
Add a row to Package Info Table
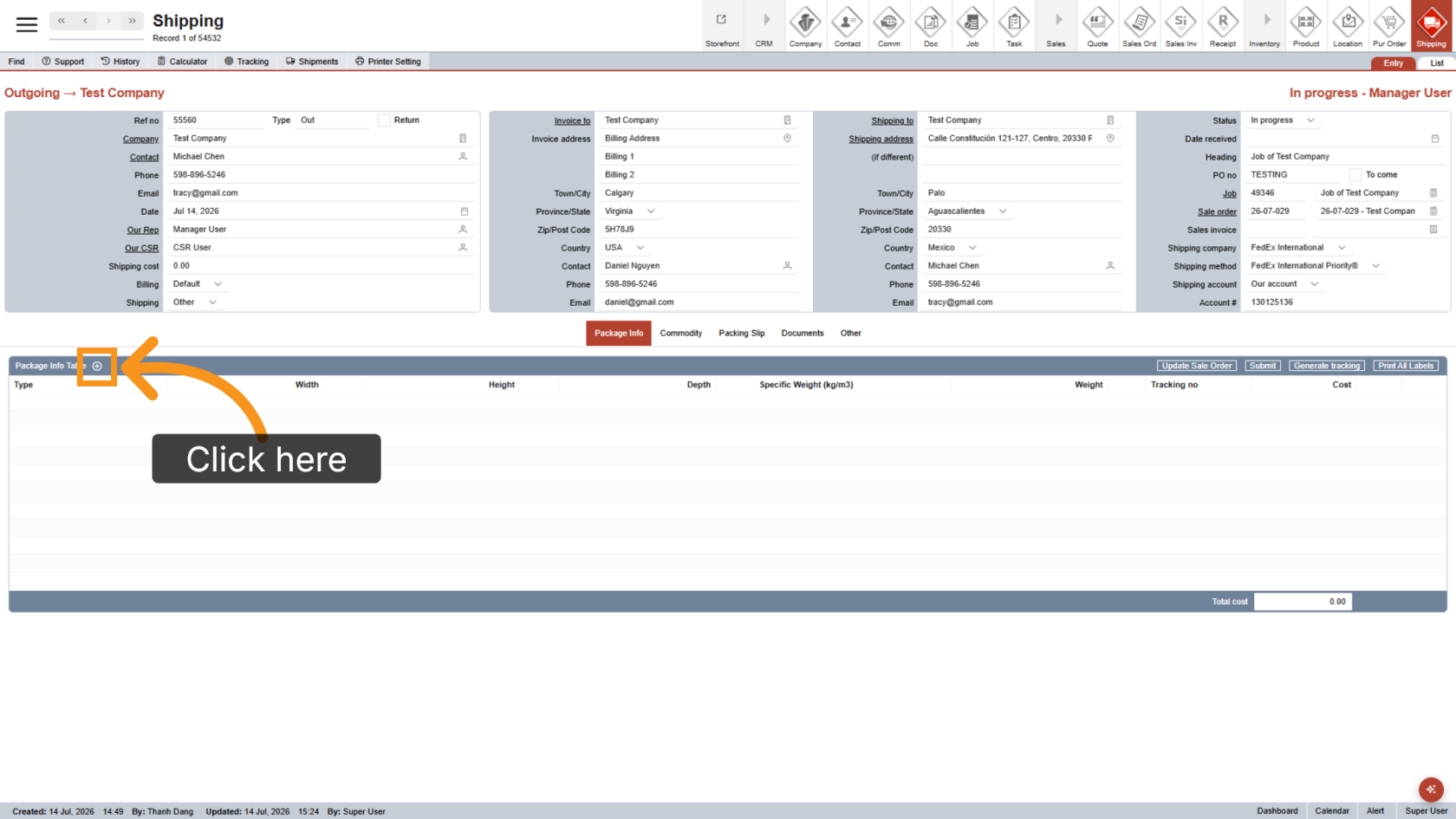97,366
